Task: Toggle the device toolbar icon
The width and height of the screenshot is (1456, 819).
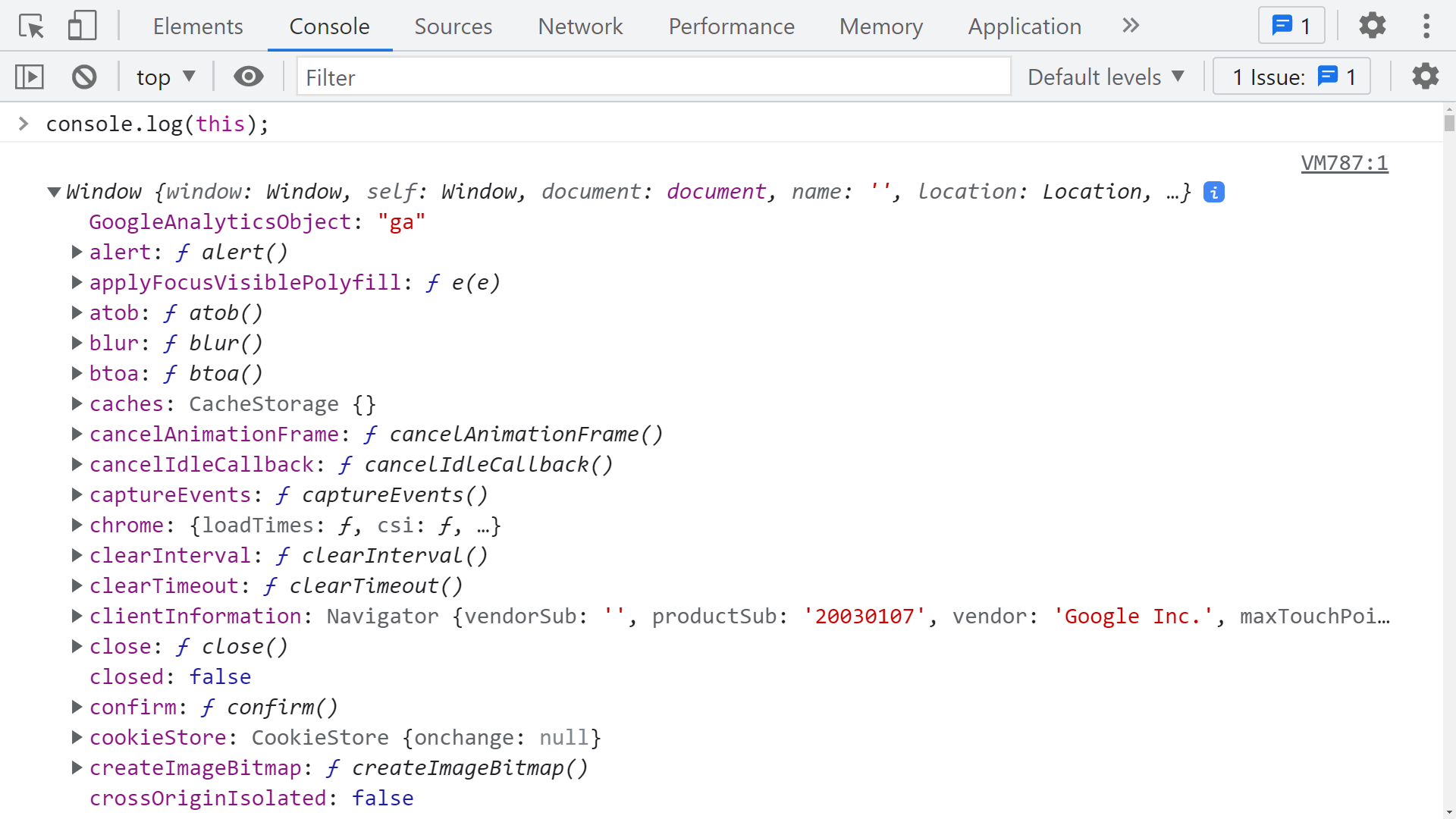Action: tap(82, 27)
